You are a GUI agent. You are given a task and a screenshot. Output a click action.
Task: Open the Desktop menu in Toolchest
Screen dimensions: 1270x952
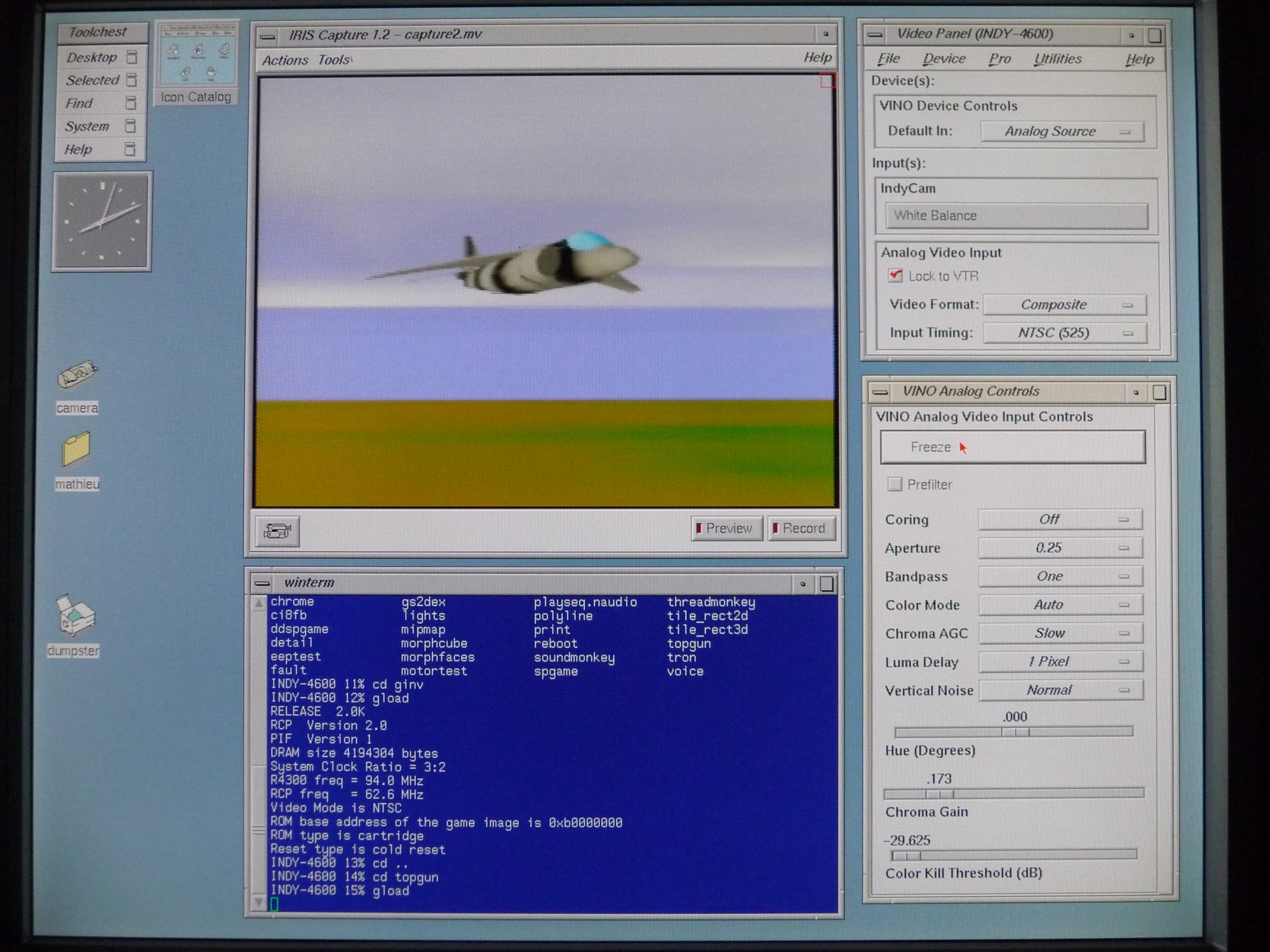[91, 57]
